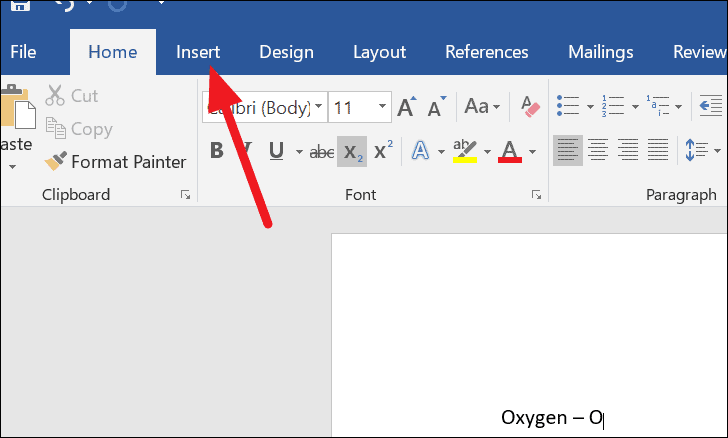Open the Font dialog launcher

click(x=537, y=195)
